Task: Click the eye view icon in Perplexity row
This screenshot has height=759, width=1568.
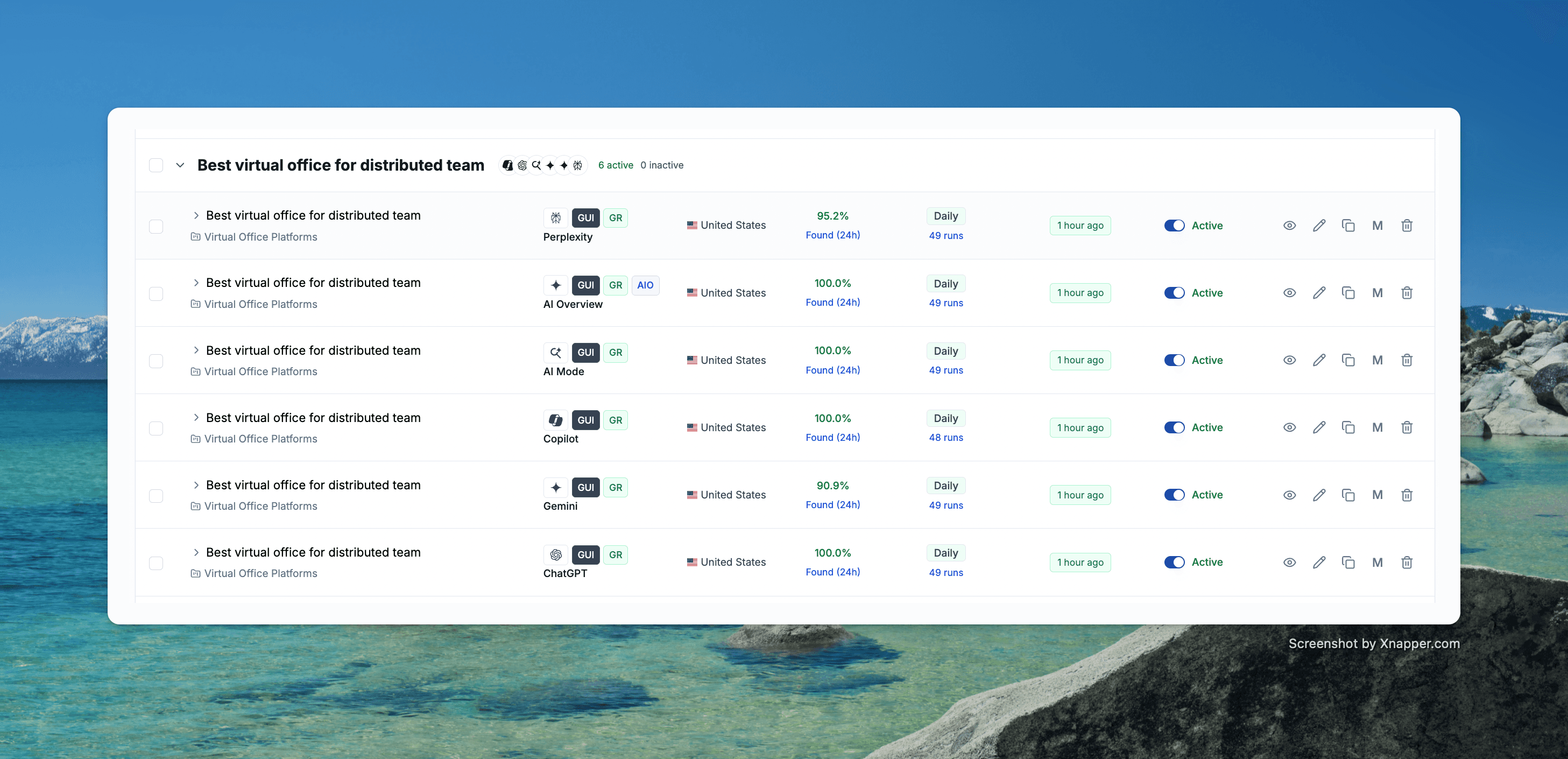Action: pos(1289,226)
